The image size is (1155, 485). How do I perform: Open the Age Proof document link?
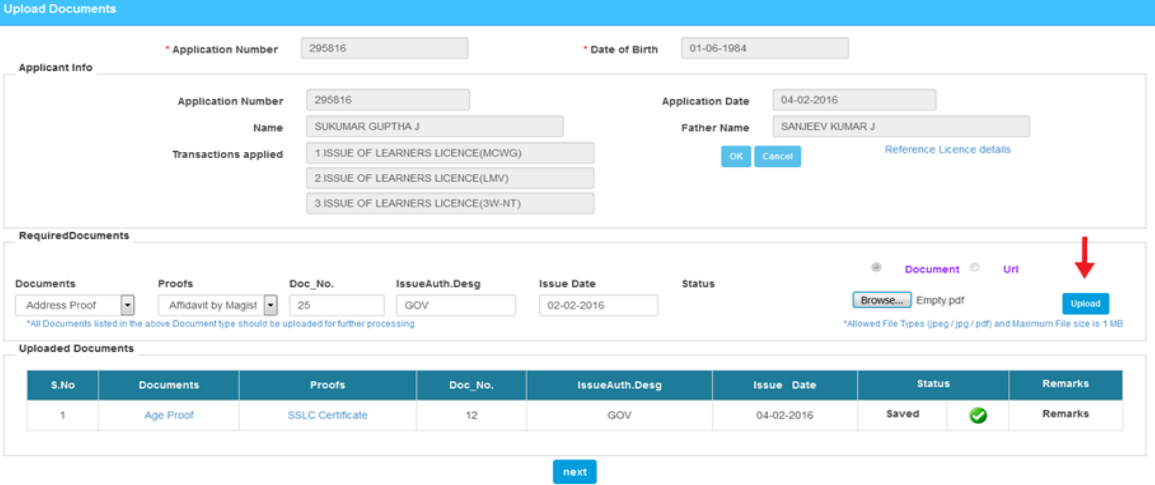[168, 415]
